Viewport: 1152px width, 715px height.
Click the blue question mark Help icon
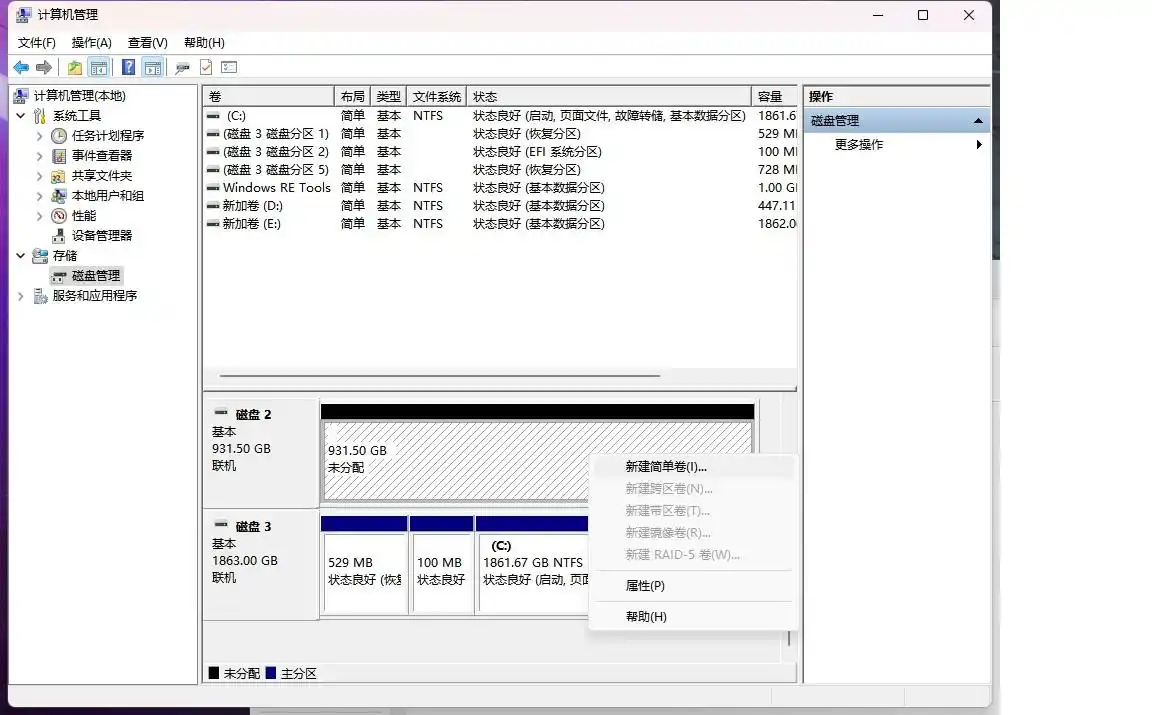click(x=128, y=68)
